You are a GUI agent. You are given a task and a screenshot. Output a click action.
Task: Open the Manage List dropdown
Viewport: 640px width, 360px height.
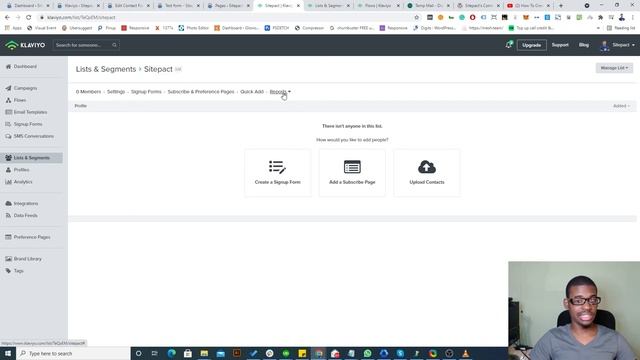(614, 68)
